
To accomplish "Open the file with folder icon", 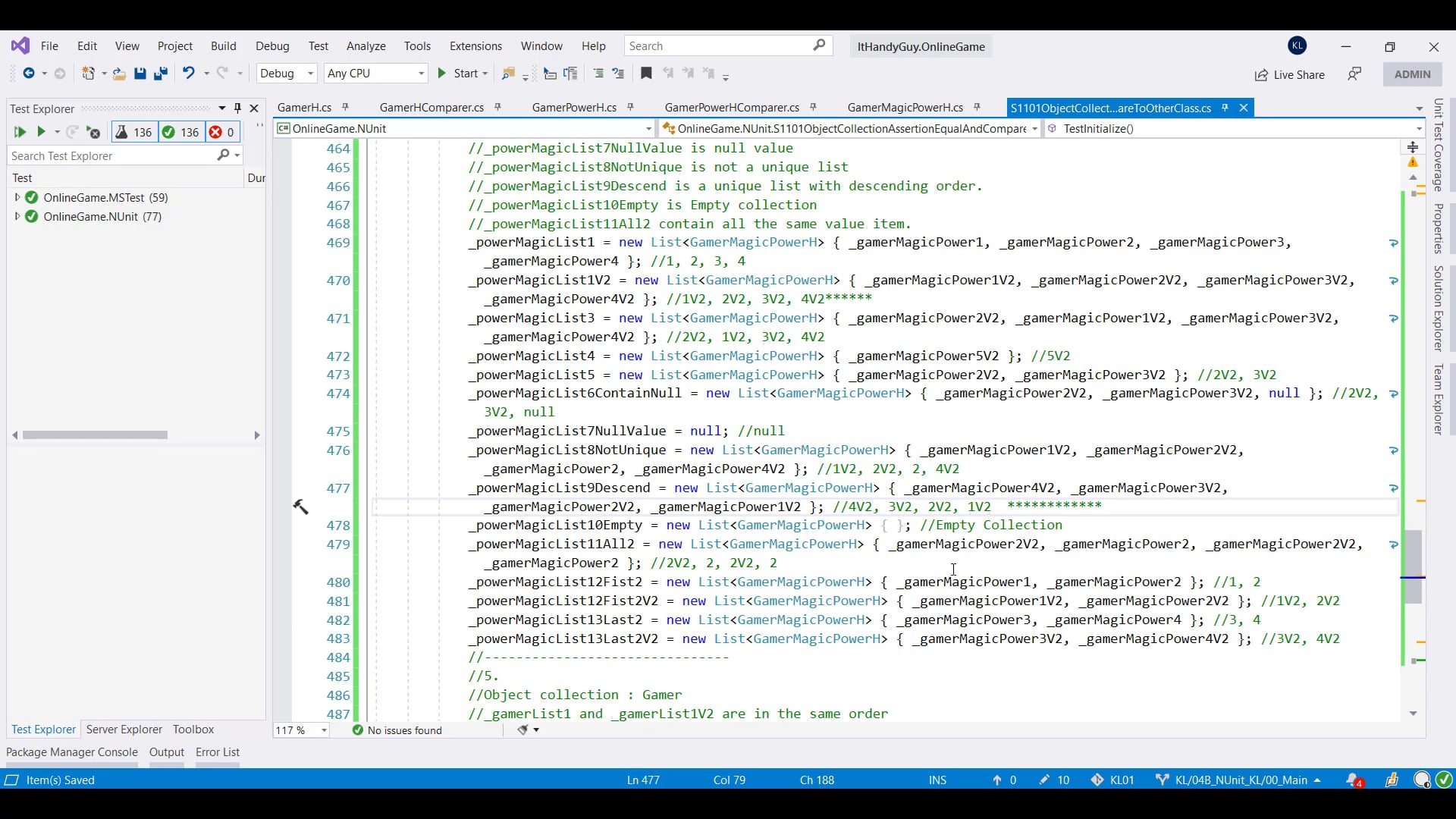I will (x=119, y=74).
